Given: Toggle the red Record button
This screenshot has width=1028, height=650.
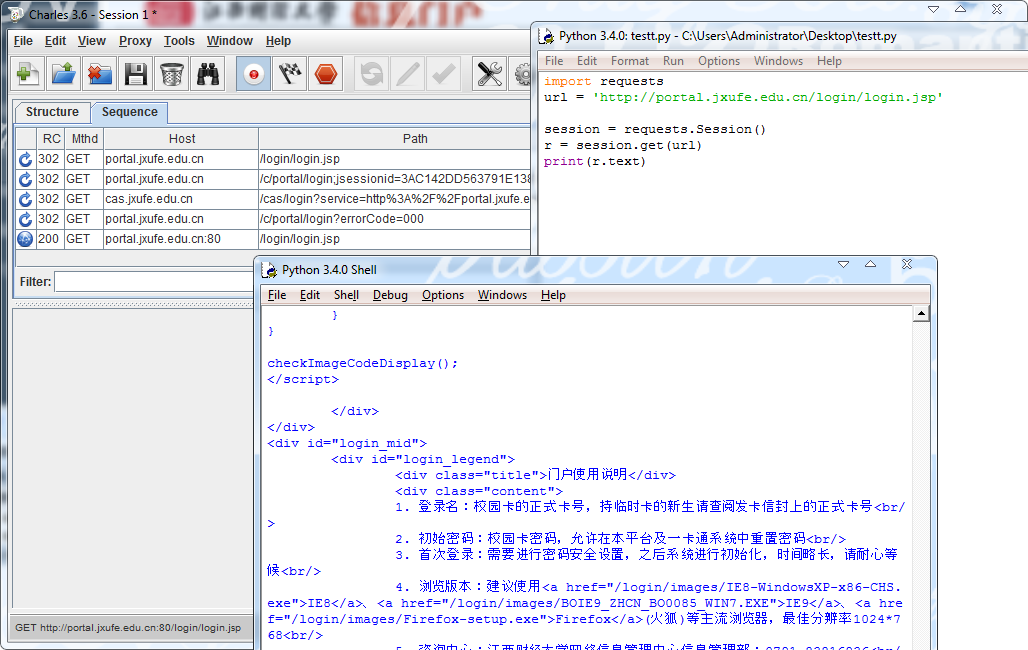Looking at the screenshot, I should (x=254, y=75).
